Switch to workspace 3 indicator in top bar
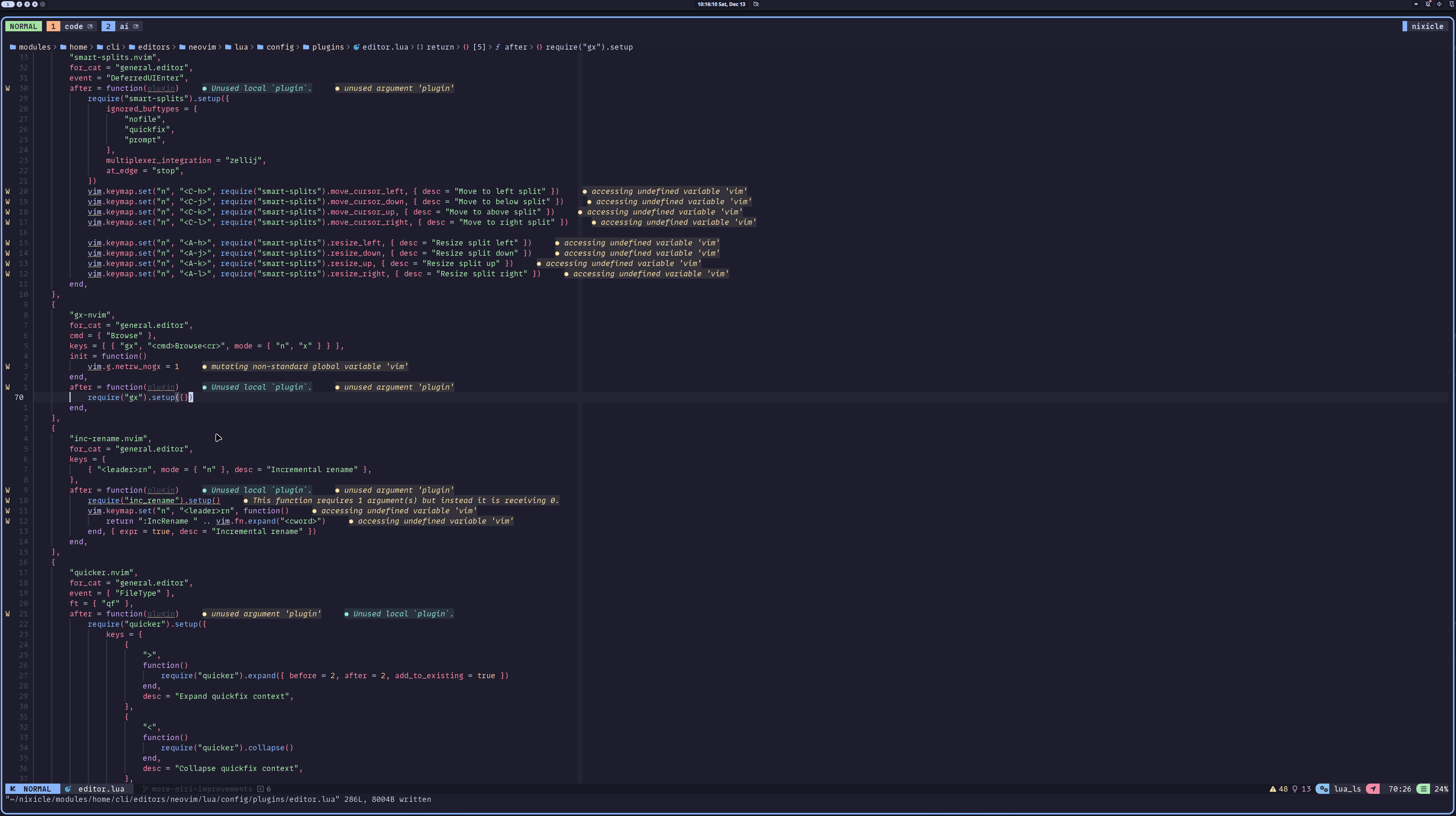Image resolution: width=1456 pixels, height=816 pixels. point(27,4)
